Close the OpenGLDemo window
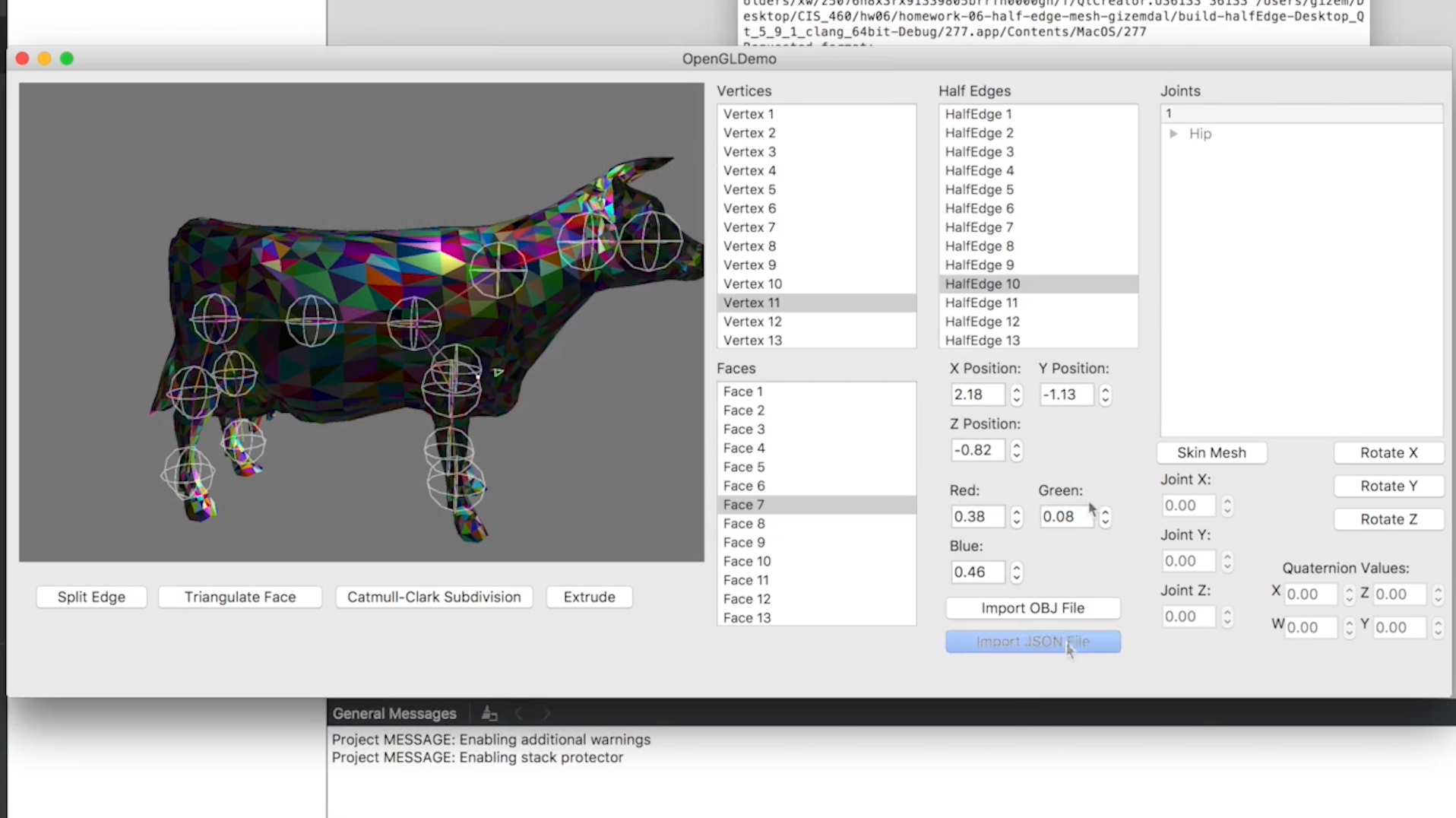The height and width of the screenshot is (818, 1456). pos(22,59)
